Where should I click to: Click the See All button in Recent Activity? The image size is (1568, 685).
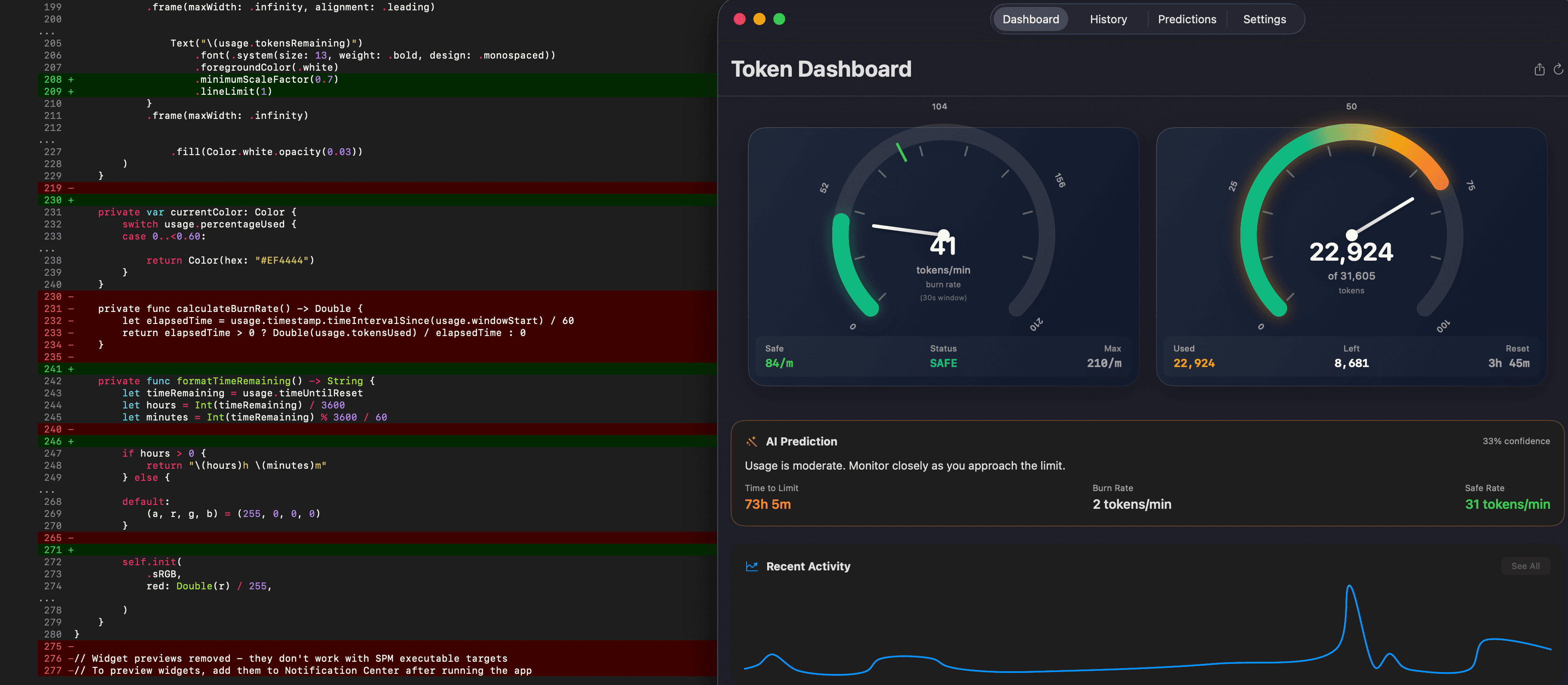[x=1526, y=566]
